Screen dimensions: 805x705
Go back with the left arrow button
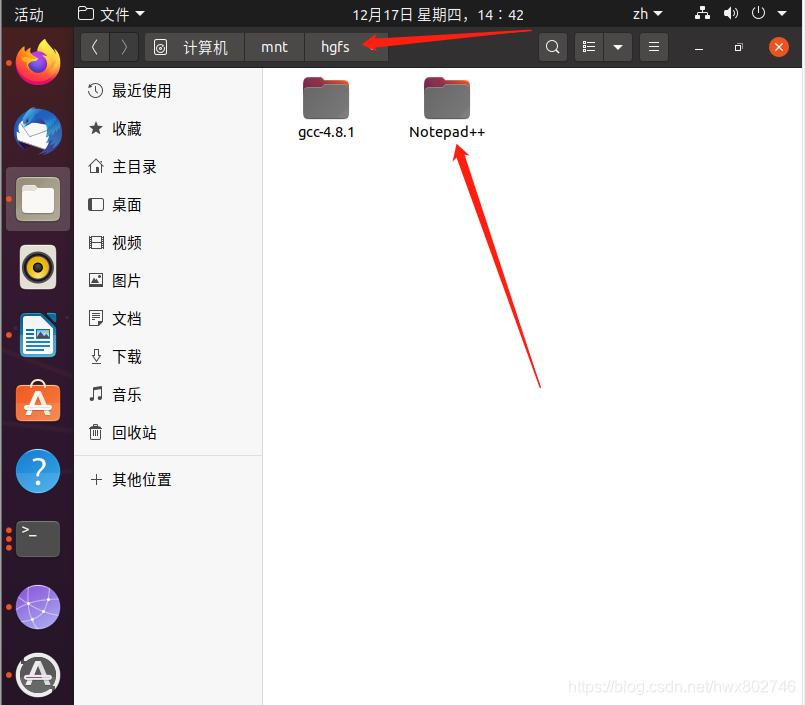point(95,47)
